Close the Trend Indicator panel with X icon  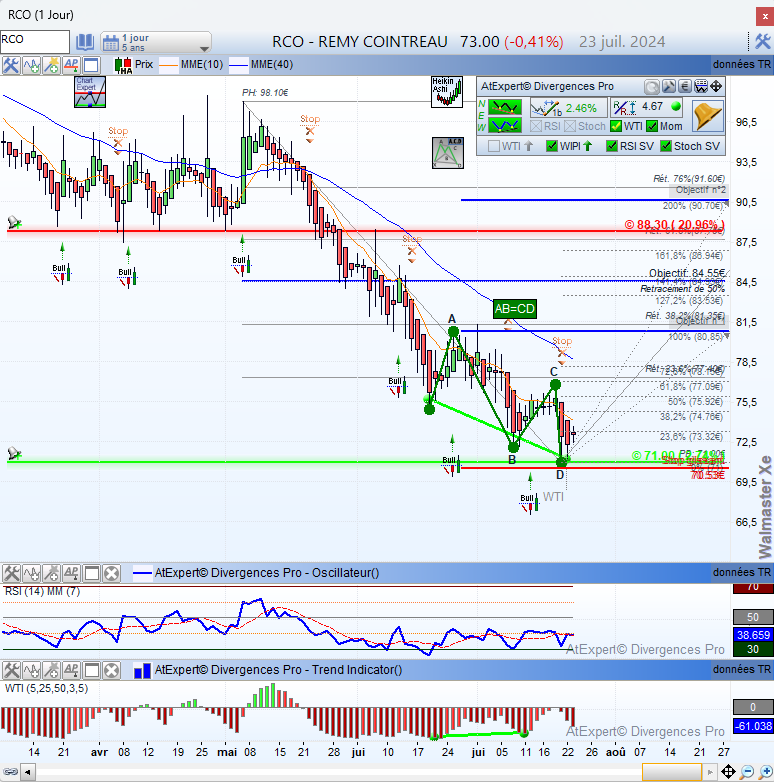111,670
